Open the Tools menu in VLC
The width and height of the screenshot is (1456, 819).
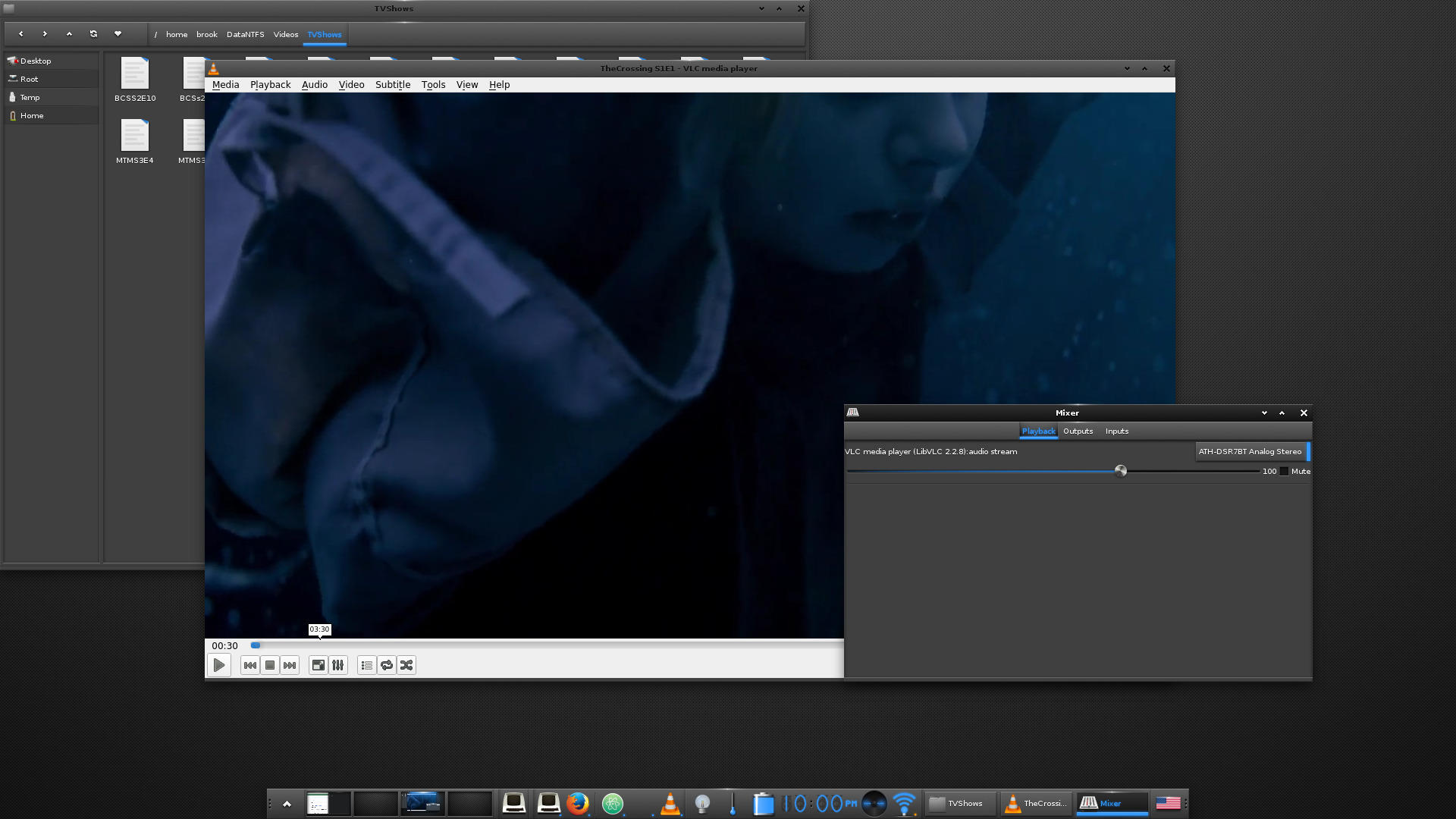click(x=433, y=84)
